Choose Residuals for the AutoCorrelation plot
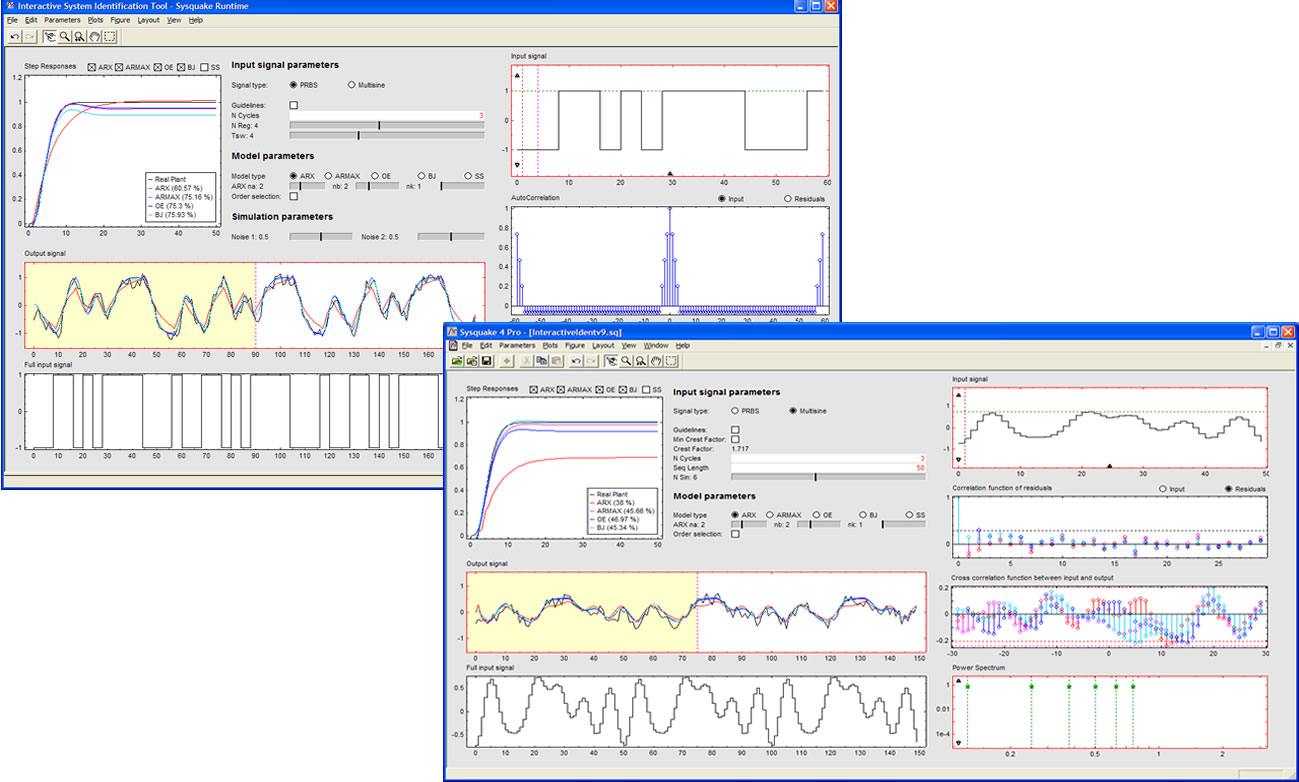Image resolution: width=1299 pixels, height=782 pixels. coord(789,199)
